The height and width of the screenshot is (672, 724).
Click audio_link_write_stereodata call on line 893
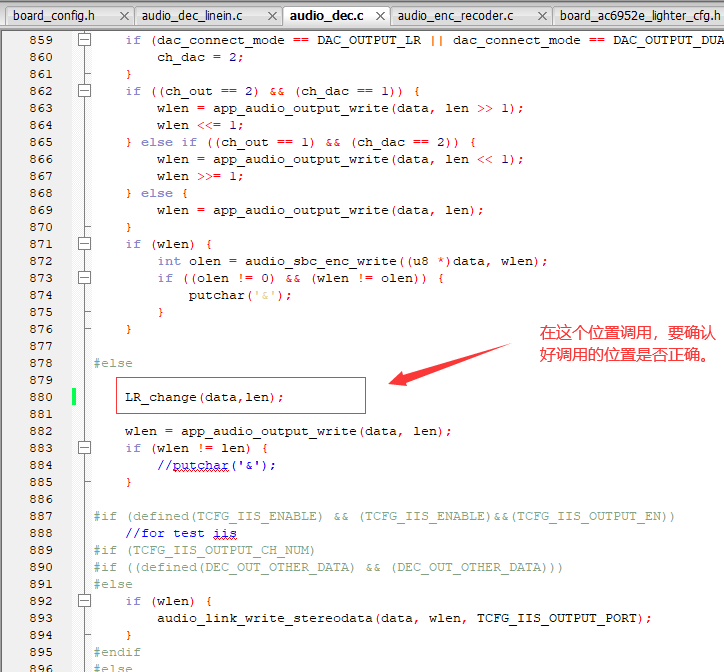pyautogui.click(x=404, y=618)
